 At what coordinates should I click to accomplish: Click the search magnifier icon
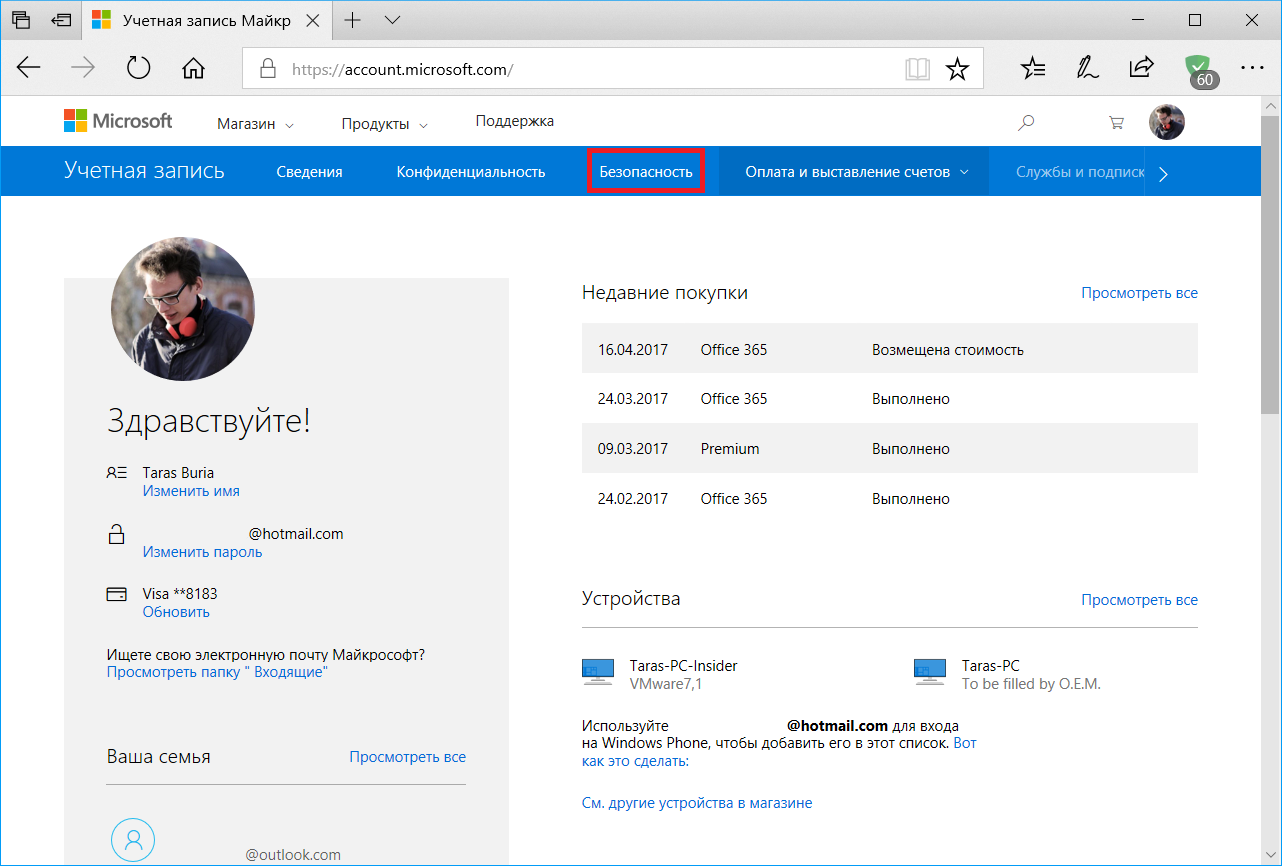1026,123
